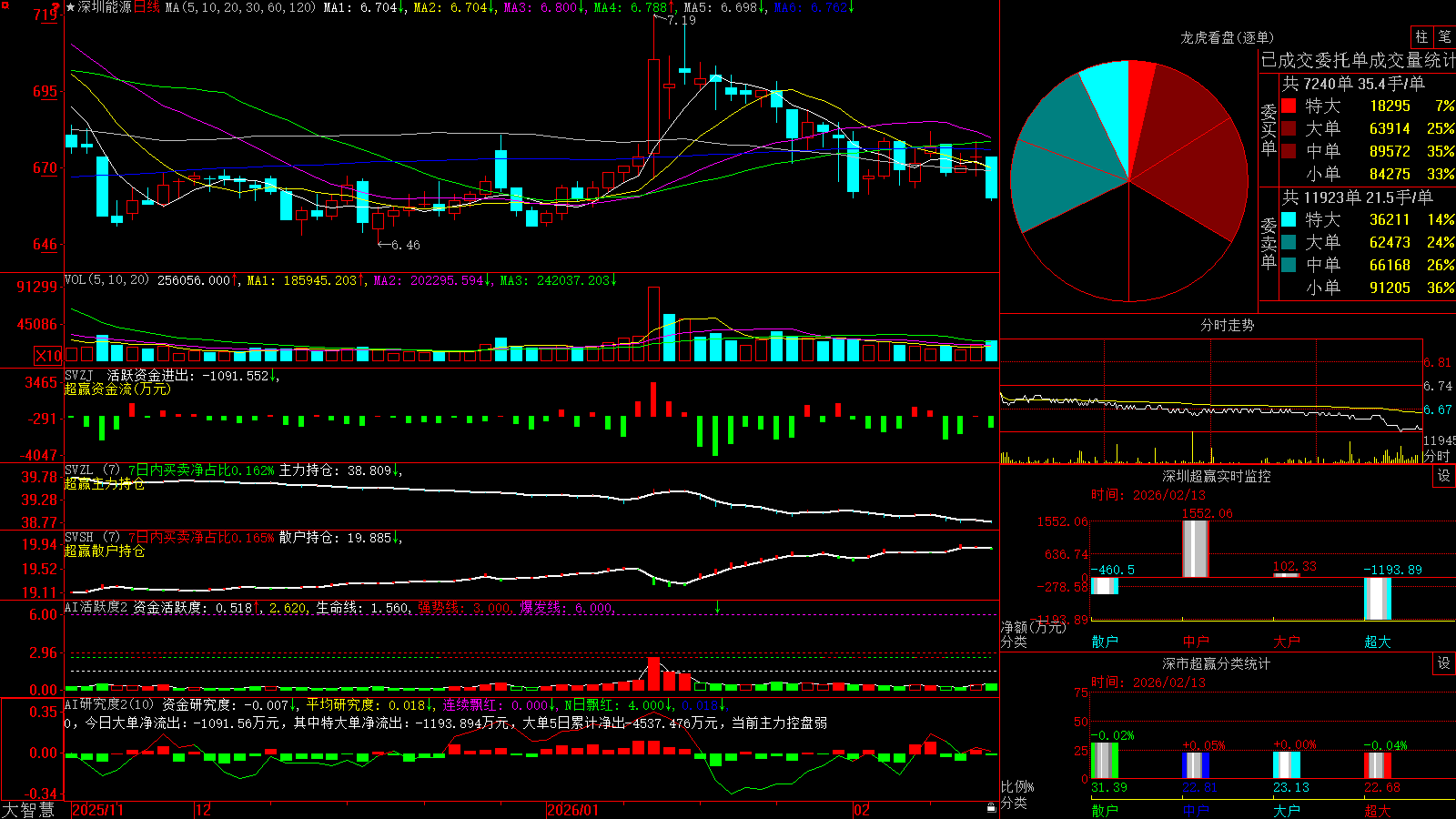Click the dark red 大单 buy swatch
This screenshot has width=1456, height=819.
coord(1289,128)
